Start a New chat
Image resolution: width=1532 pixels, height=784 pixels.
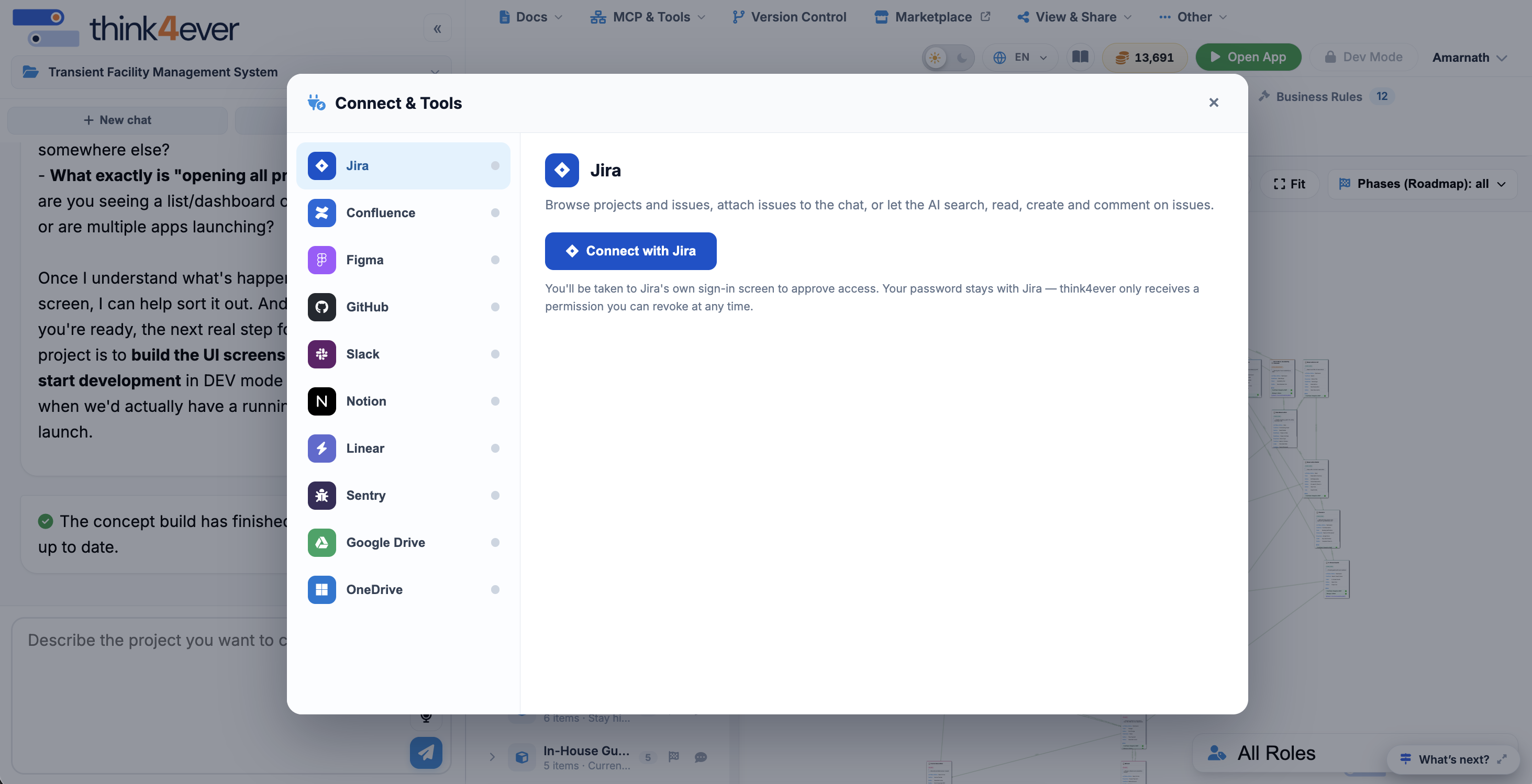[117, 120]
